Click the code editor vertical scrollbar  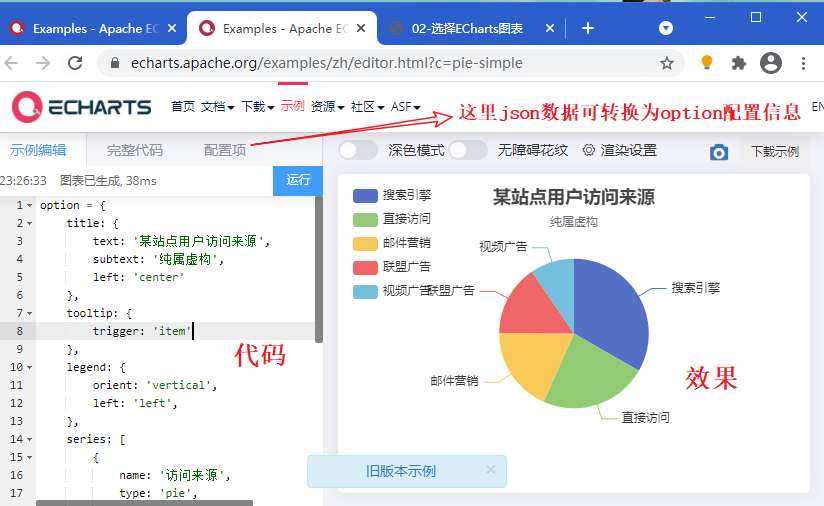pos(319,270)
